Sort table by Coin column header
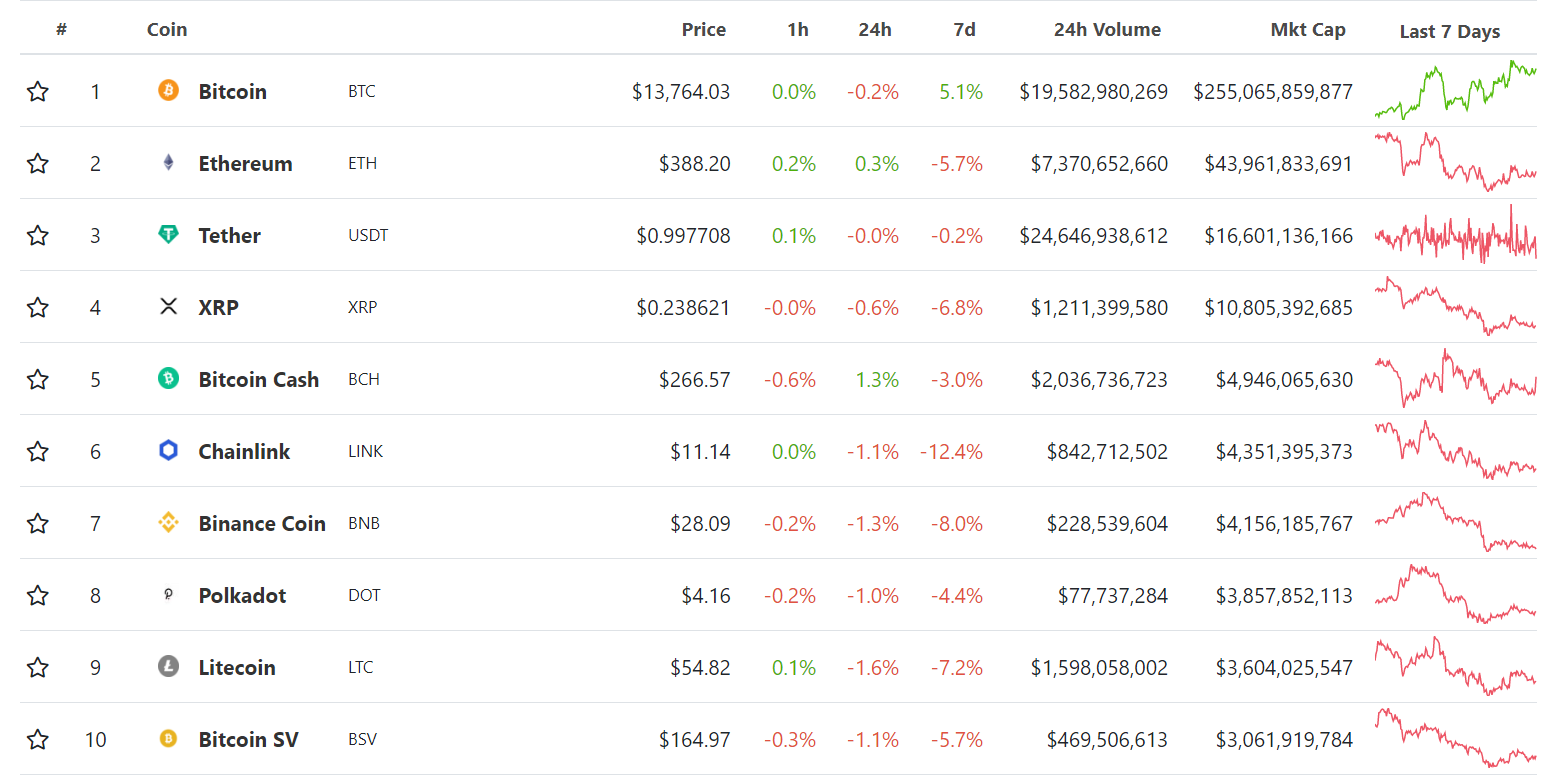 click(x=167, y=30)
